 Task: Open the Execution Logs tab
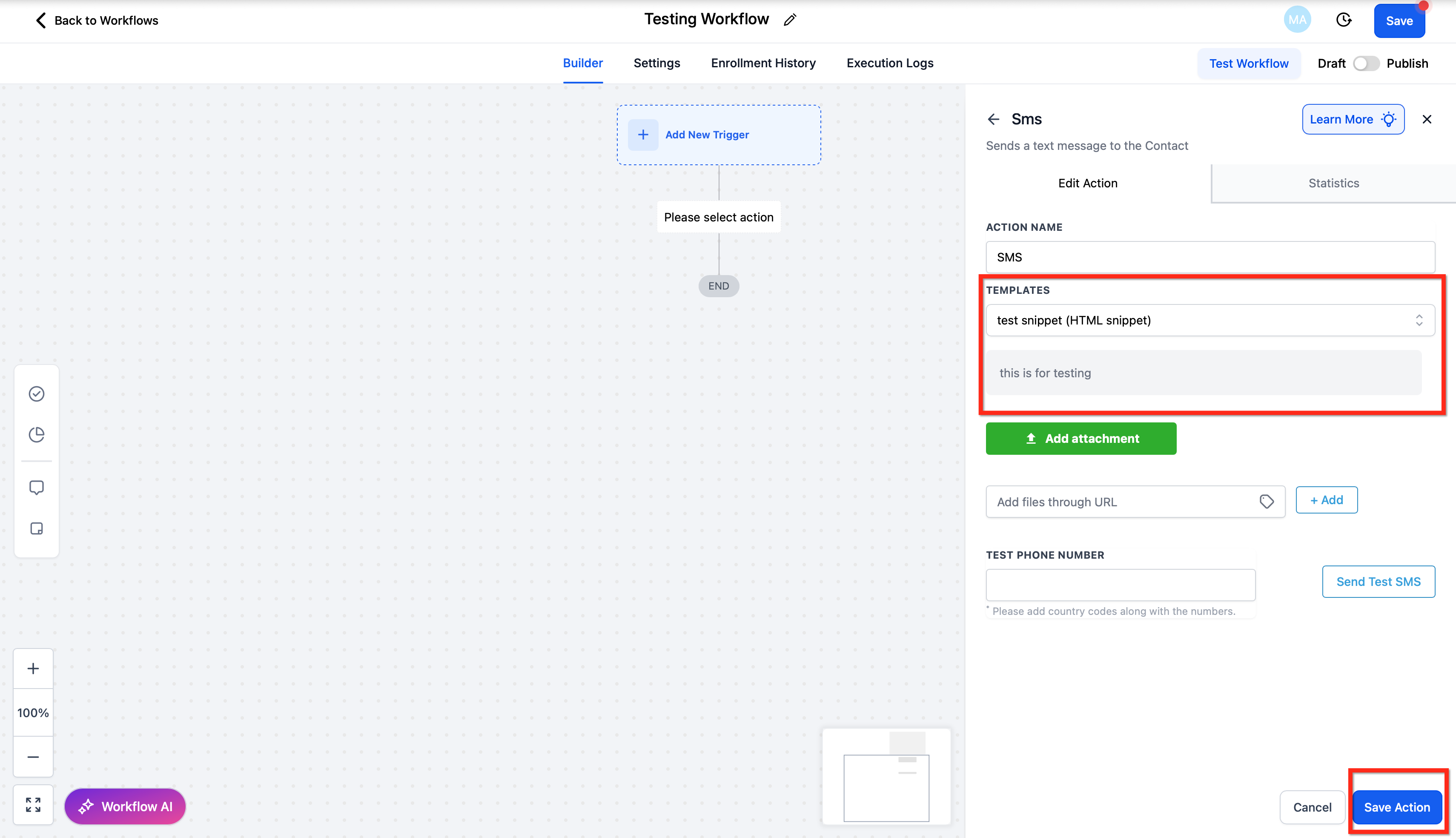tap(889, 63)
